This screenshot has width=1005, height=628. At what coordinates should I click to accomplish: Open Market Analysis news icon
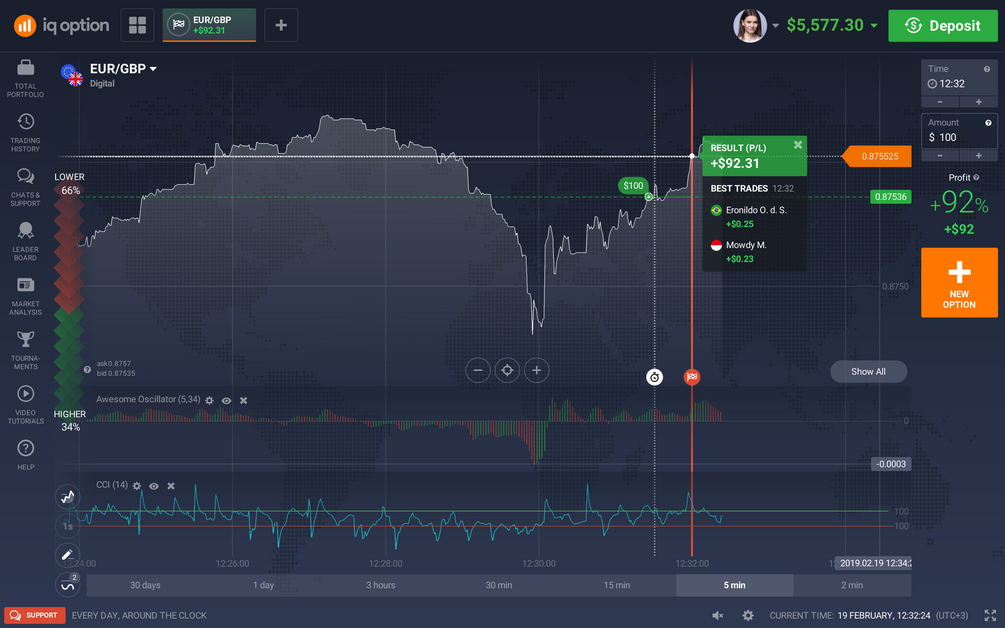(26, 285)
